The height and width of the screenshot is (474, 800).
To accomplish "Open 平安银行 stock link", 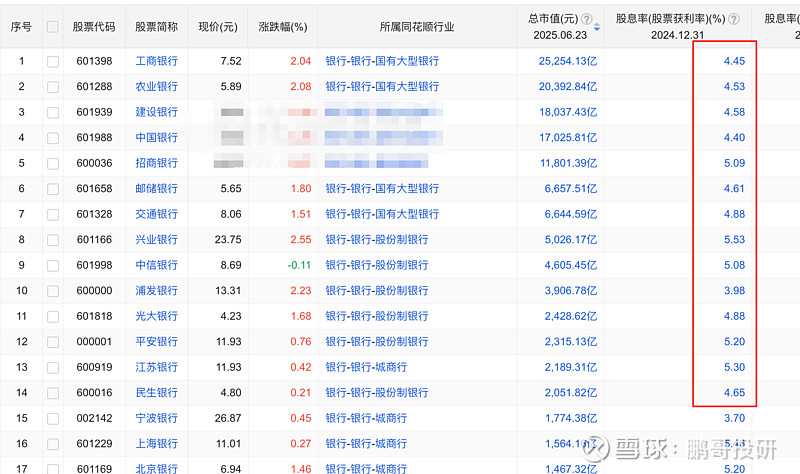I will click(x=156, y=342).
